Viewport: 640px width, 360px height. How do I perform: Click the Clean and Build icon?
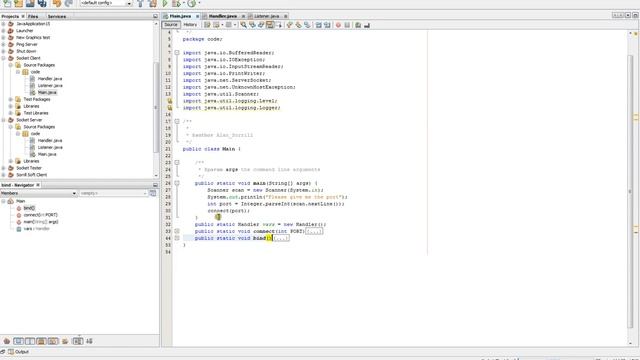(153, 3)
